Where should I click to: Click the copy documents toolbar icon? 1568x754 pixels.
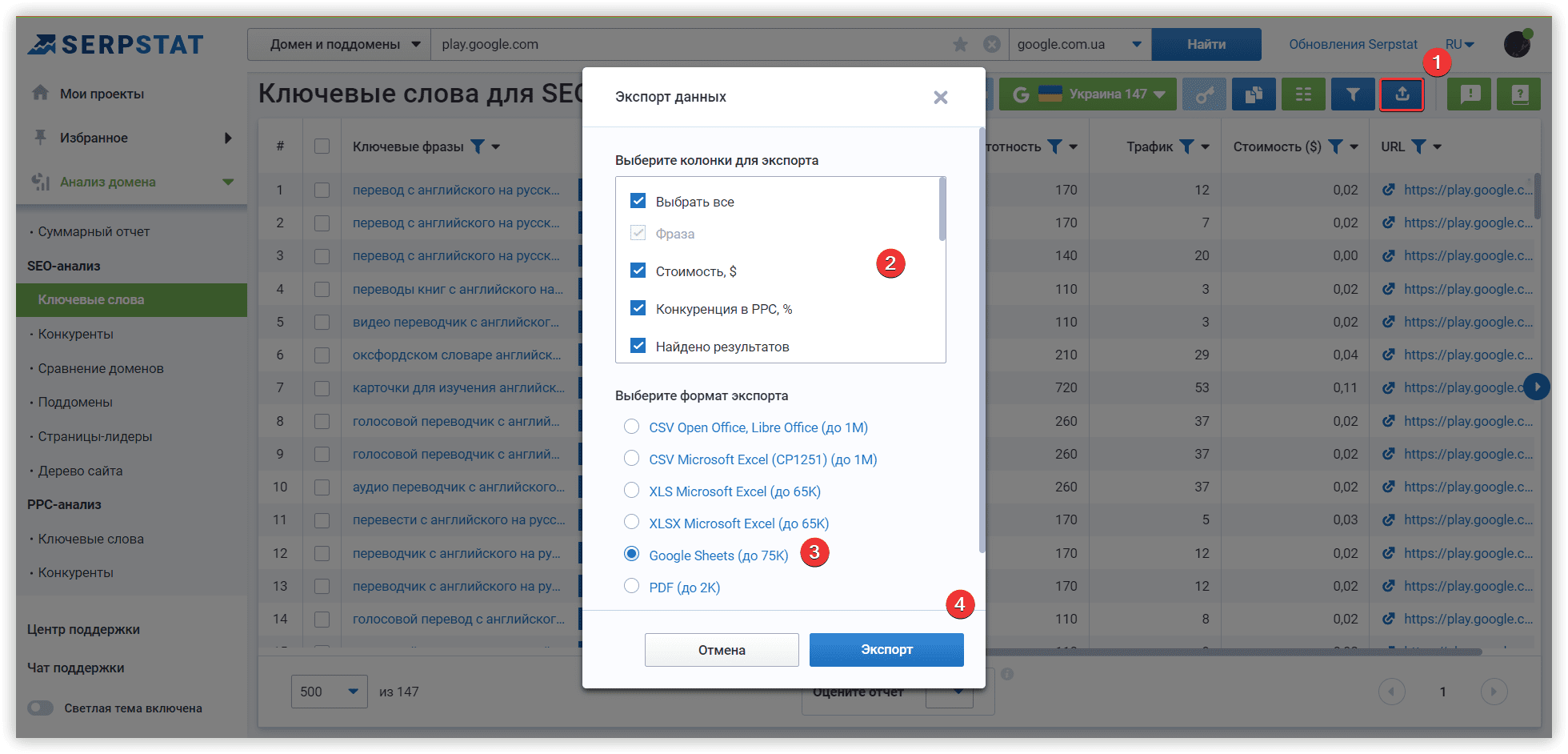click(x=1254, y=94)
